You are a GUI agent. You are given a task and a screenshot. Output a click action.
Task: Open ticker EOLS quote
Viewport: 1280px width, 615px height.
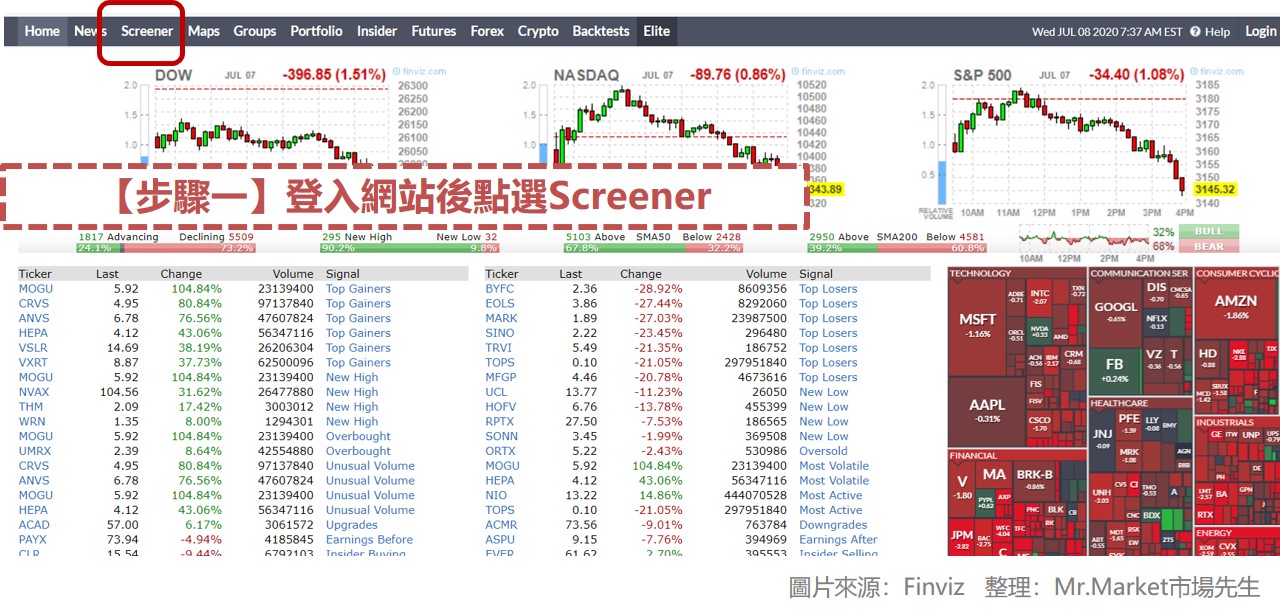pyautogui.click(x=500, y=304)
